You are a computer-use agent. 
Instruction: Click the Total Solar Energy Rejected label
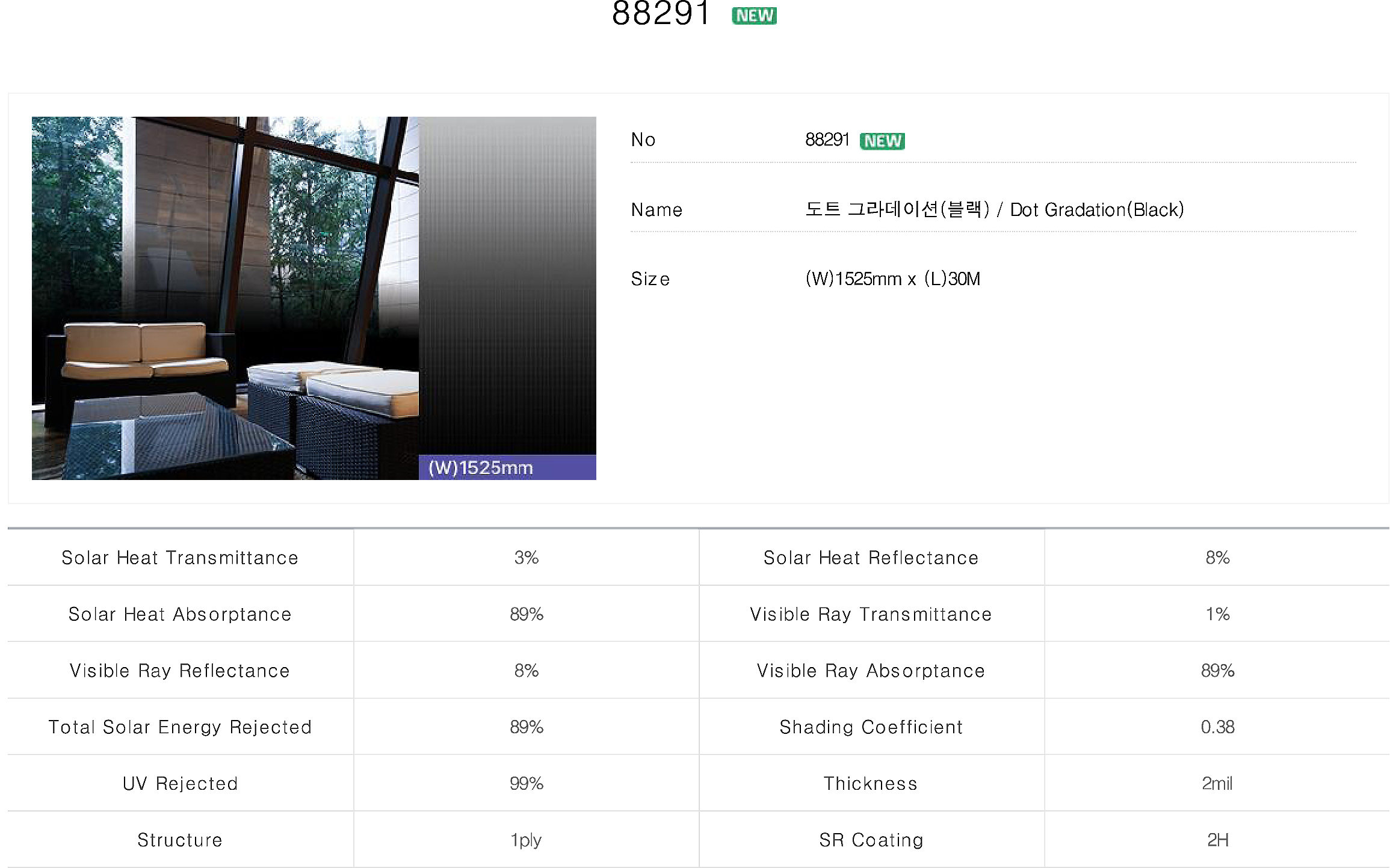180,727
